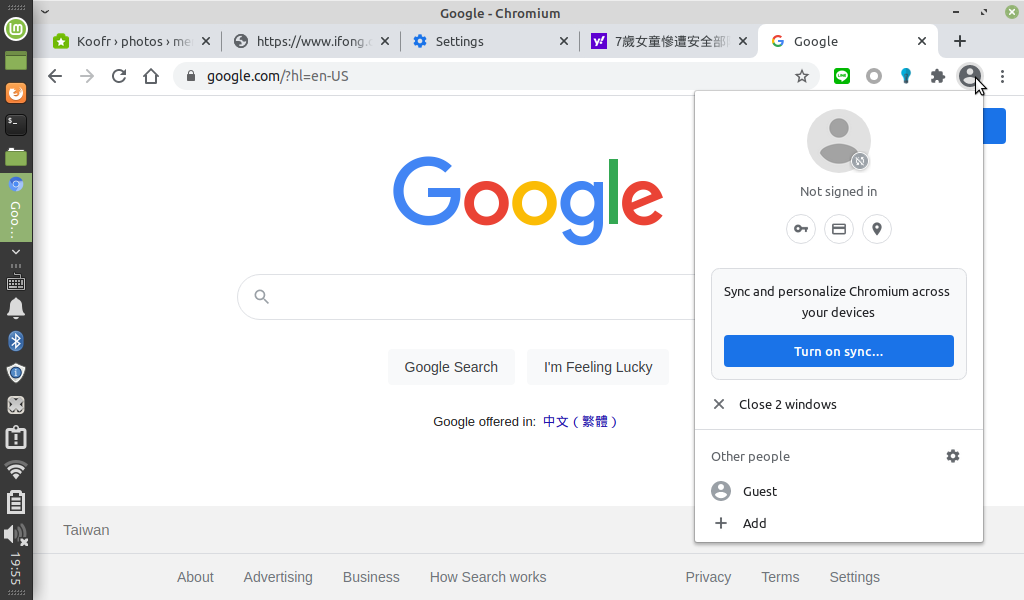
Task: Expand the left panel chevron below Chromium
Action: coord(16,251)
